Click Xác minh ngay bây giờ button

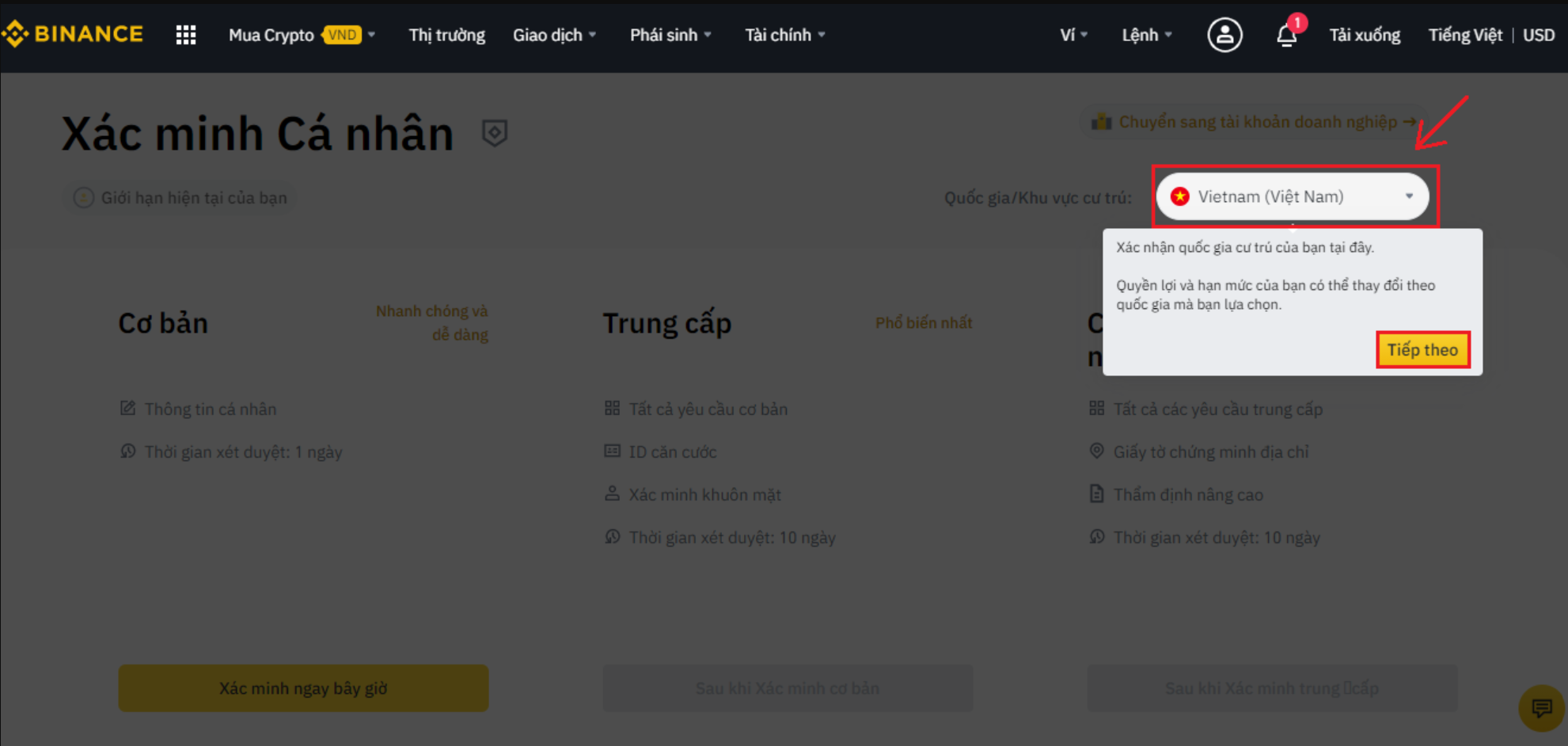pyautogui.click(x=303, y=688)
